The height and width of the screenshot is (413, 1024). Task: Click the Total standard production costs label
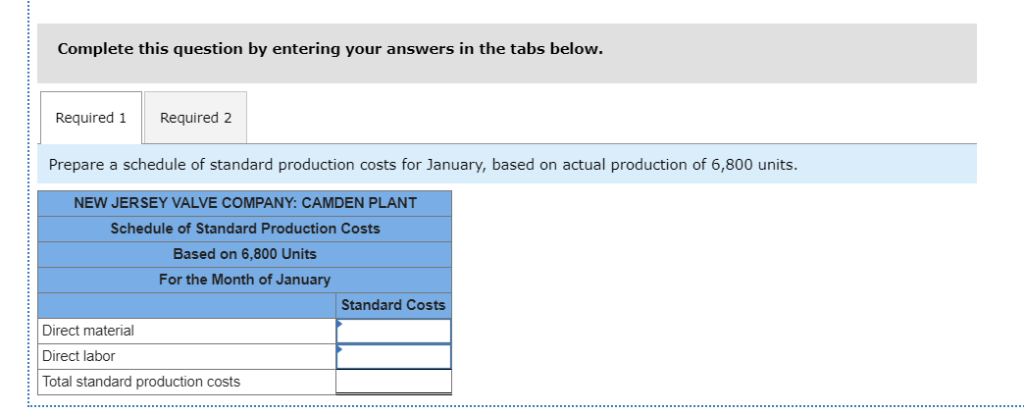(x=141, y=382)
